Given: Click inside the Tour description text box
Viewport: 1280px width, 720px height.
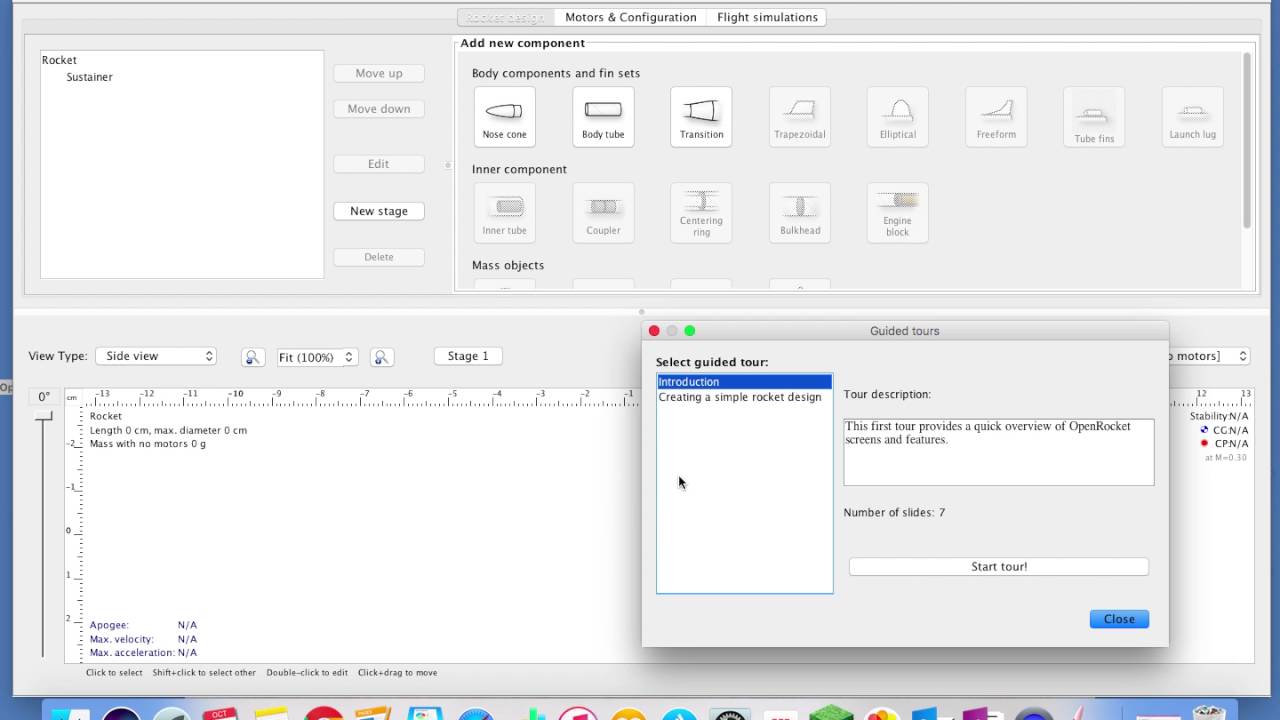Looking at the screenshot, I should [999, 452].
